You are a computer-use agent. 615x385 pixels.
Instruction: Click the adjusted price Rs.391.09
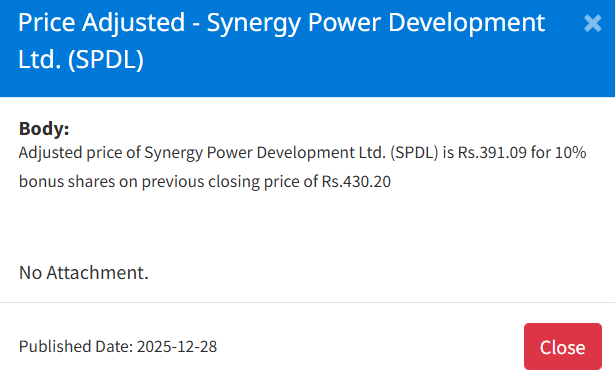coord(492,153)
